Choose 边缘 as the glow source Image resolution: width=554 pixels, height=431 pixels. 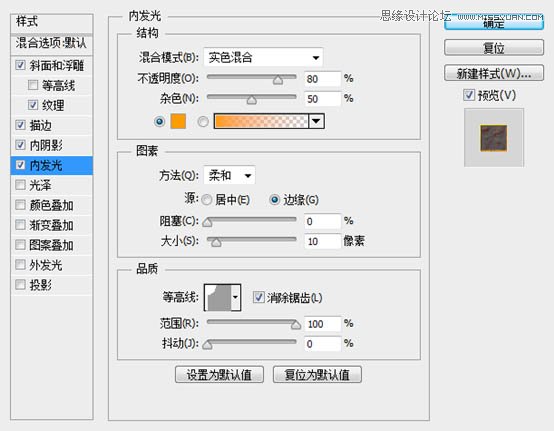274,200
